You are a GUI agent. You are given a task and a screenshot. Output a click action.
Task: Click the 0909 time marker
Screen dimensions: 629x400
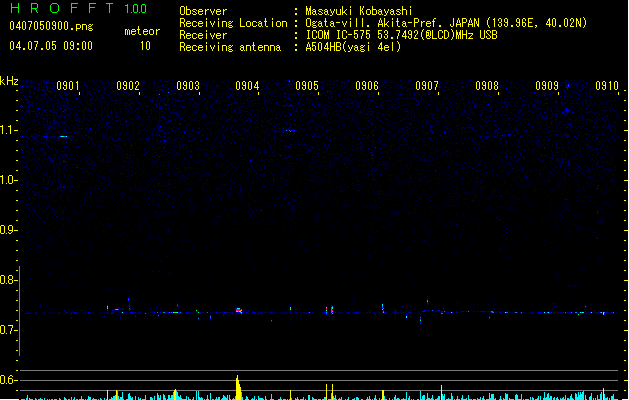point(547,86)
